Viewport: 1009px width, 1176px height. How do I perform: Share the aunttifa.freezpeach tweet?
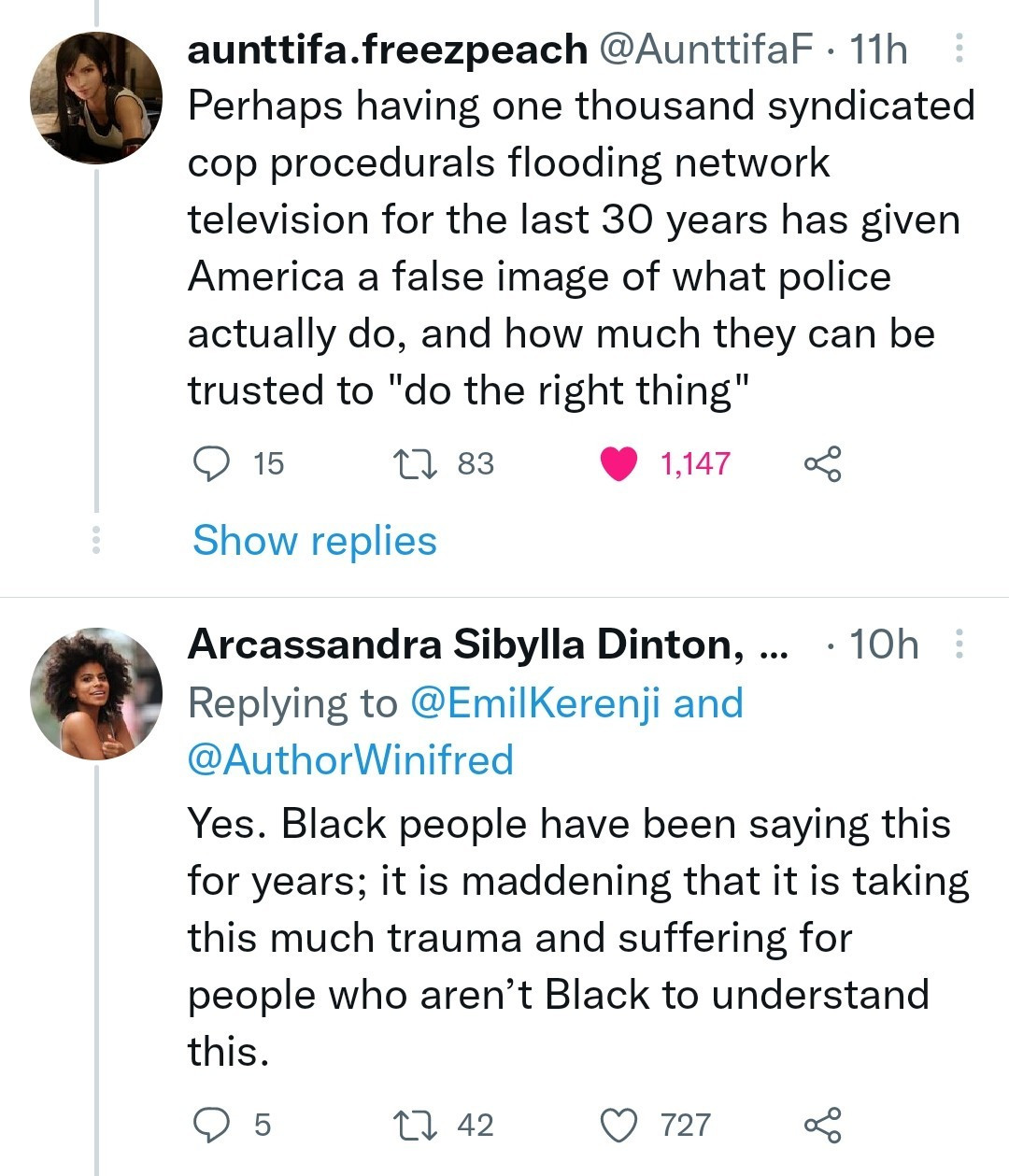(x=822, y=463)
